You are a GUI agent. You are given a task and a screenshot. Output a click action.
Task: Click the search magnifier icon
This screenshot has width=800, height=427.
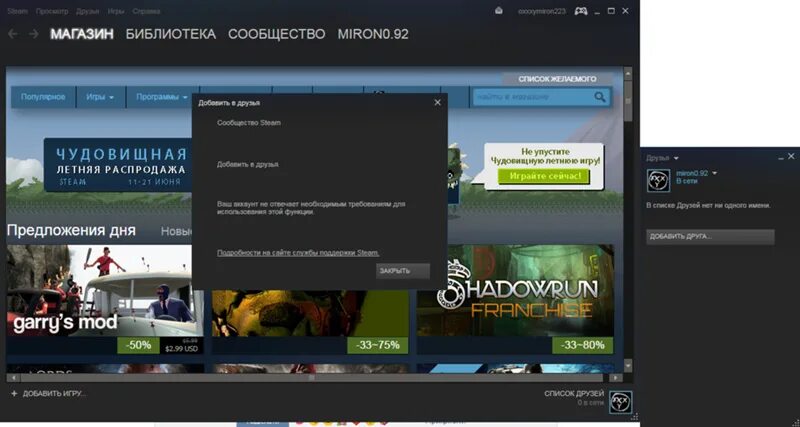click(x=599, y=97)
